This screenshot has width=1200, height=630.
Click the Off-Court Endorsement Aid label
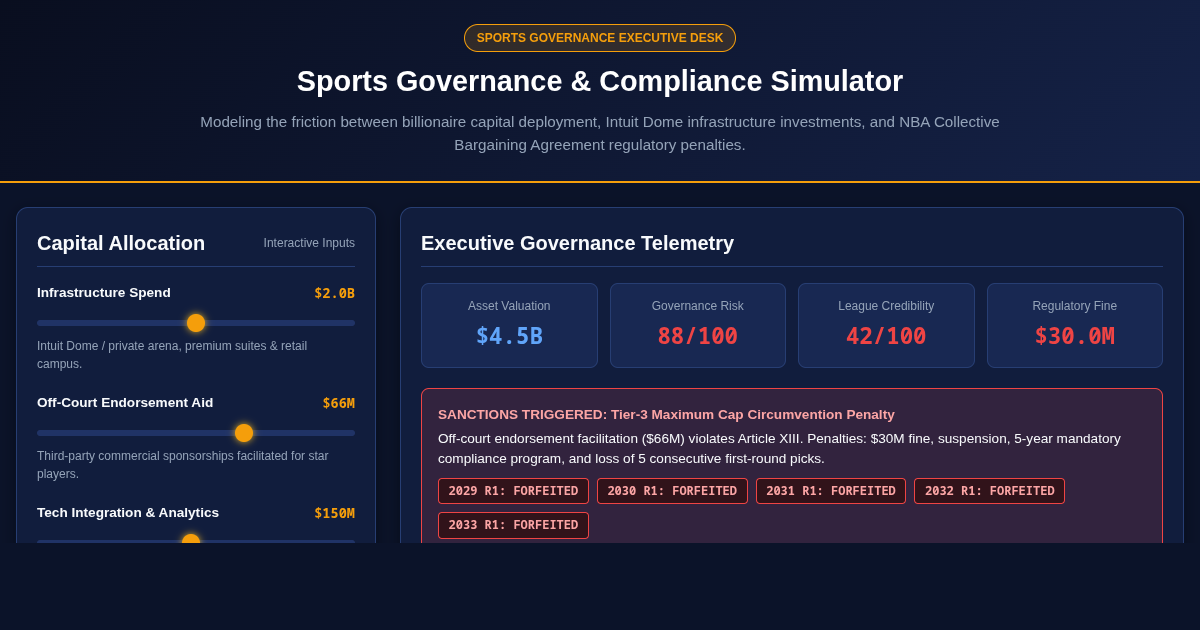[125, 403]
